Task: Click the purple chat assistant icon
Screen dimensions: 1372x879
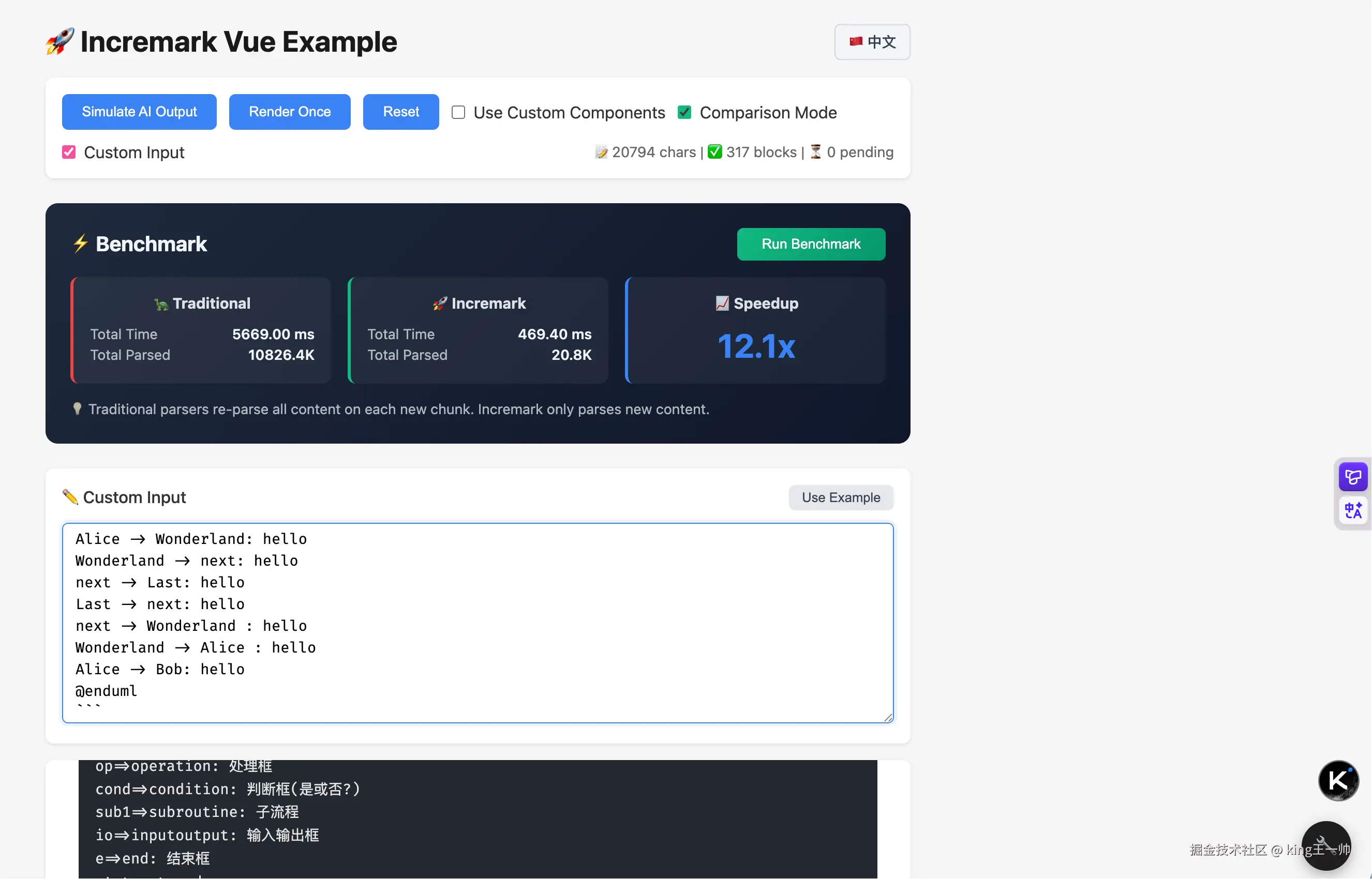Action: [1352, 477]
